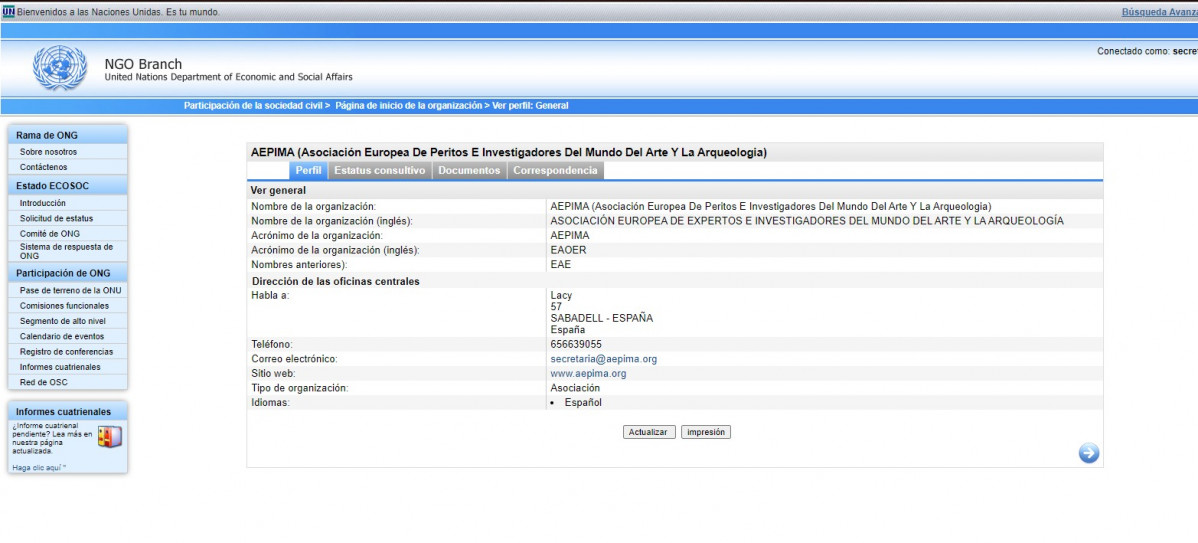Click Dirección de las oficinas centrales heading
This screenshot has height=543, width=1198.
(335, 281)
